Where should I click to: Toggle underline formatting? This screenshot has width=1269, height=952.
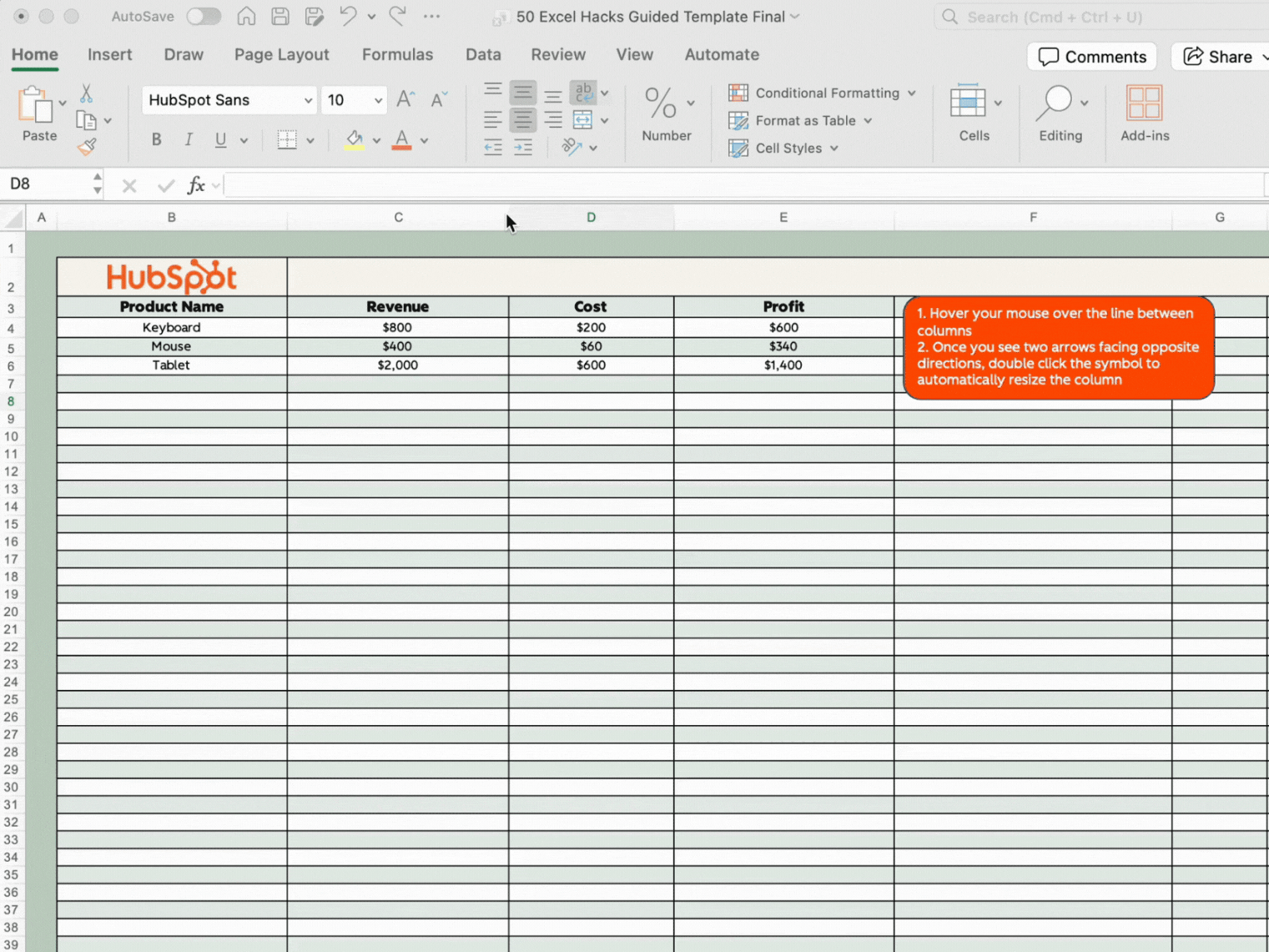pos(219,139)
